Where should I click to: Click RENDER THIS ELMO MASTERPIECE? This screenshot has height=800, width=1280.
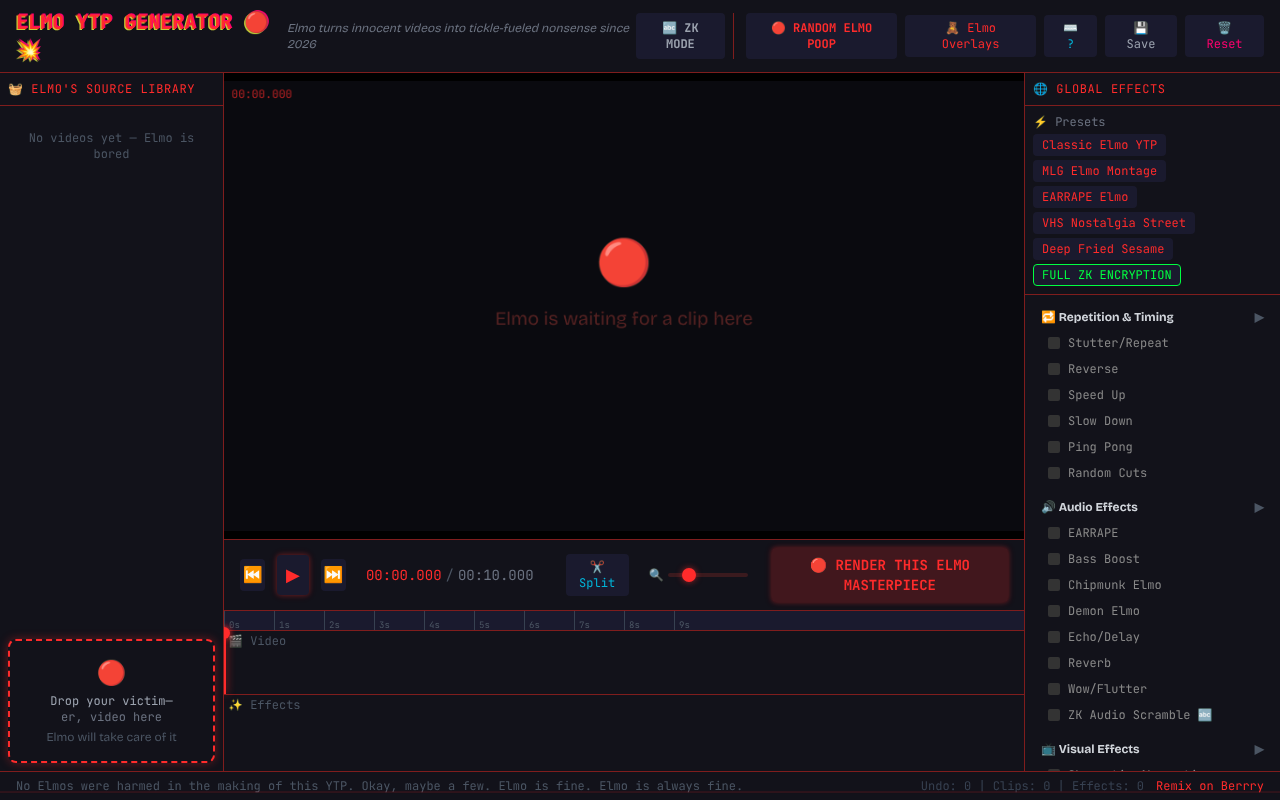click(x=890, y=575)
